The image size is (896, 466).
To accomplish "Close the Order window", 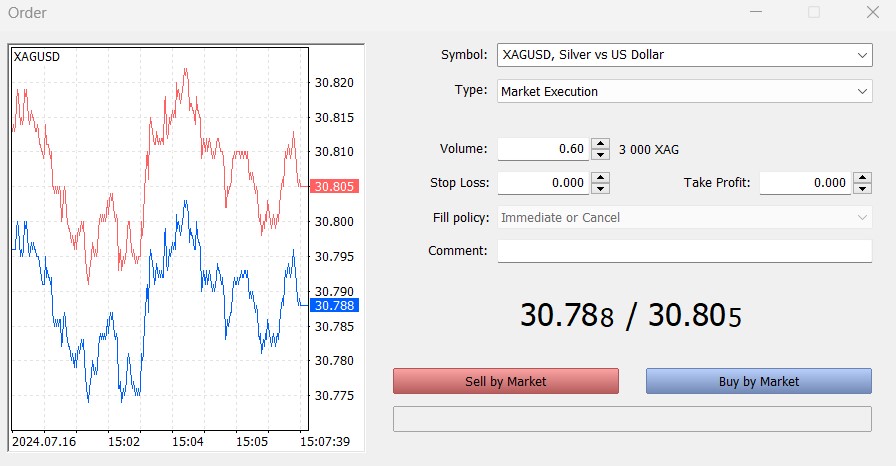I will pyautogui.click(x=872, y=13).
